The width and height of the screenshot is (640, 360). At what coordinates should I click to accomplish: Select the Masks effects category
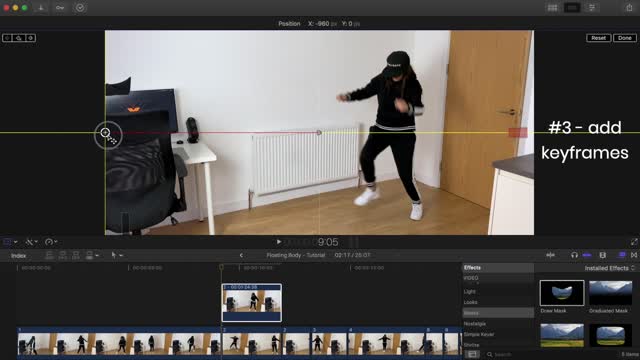pos(498,313)
